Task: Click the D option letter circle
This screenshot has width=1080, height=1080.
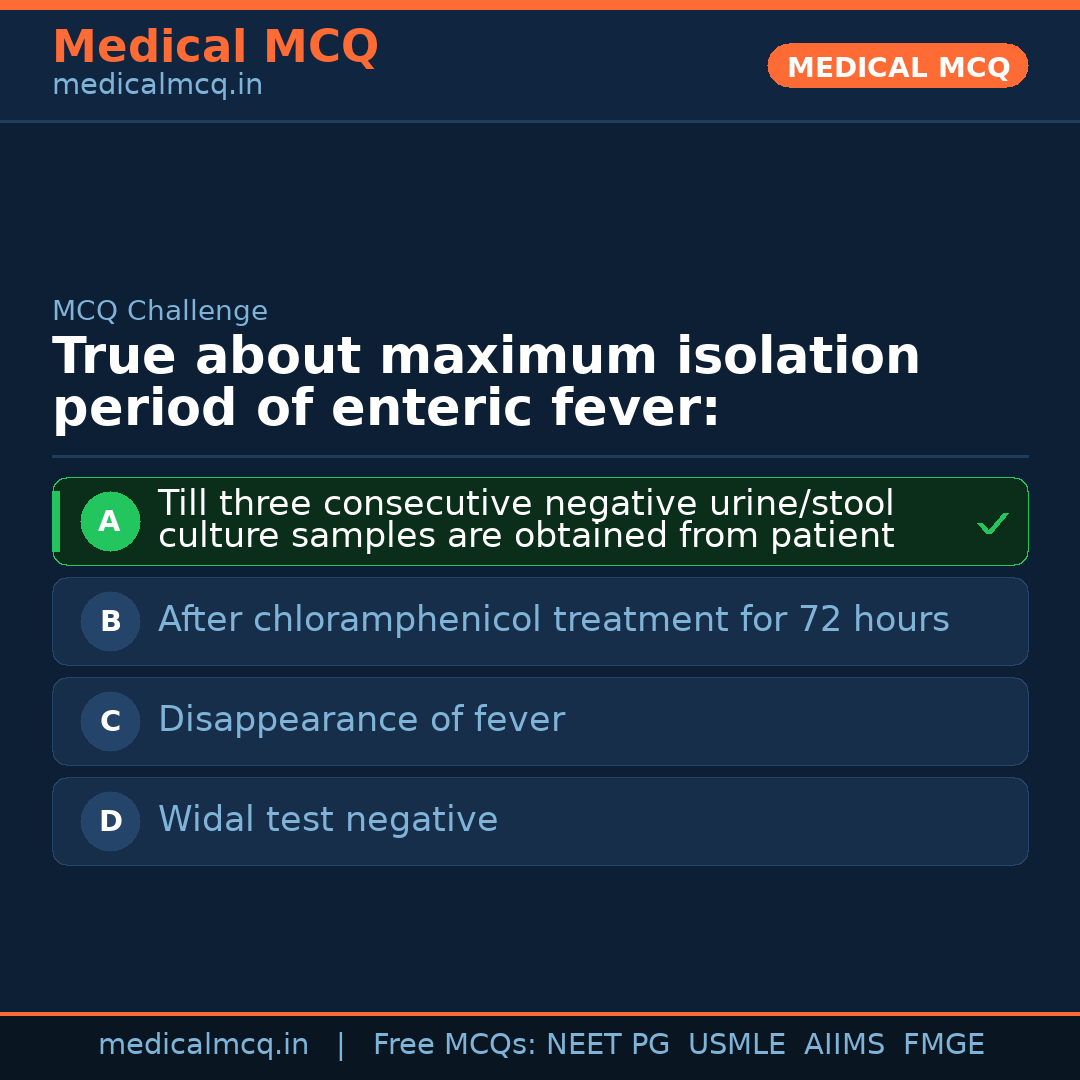Action: [x=110, y=821]
